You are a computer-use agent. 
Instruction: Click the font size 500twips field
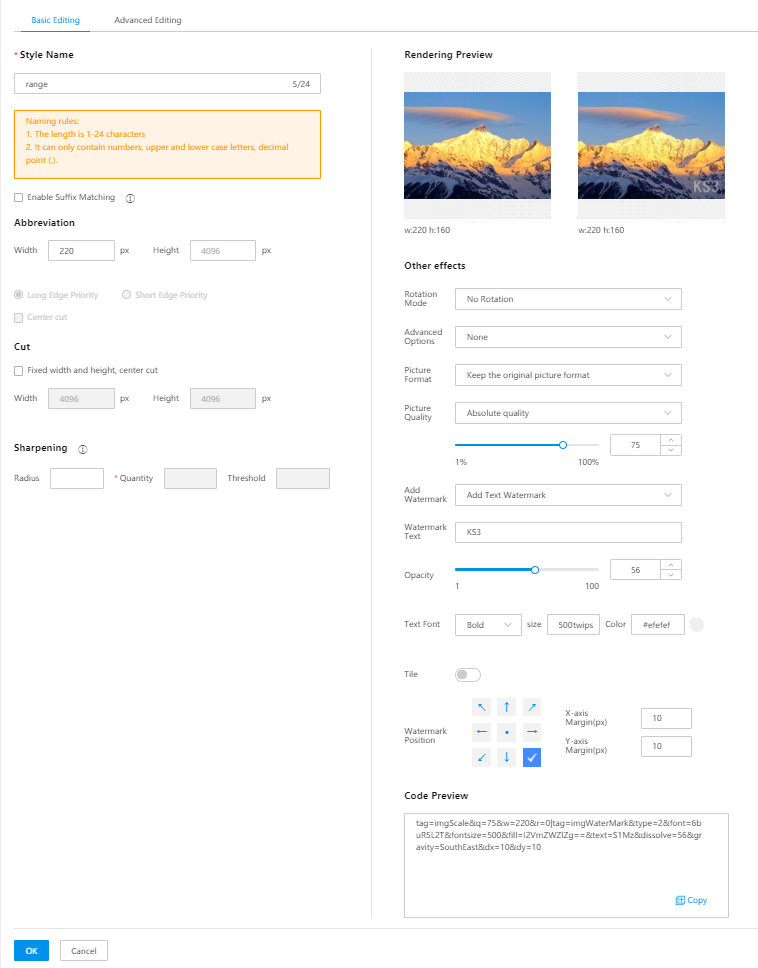pyautogui.click(x=573, y=625)
